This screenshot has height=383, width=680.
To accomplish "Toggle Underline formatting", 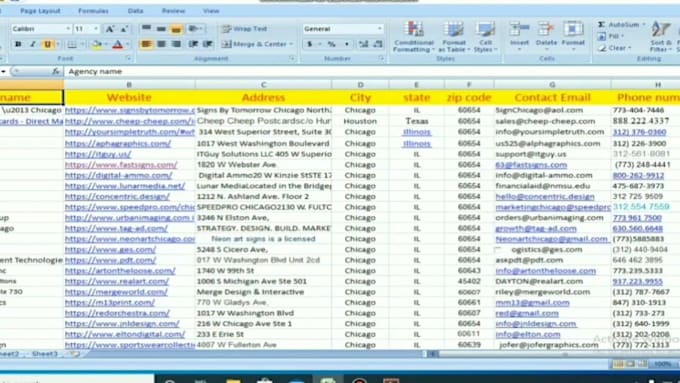I will 47,44.
